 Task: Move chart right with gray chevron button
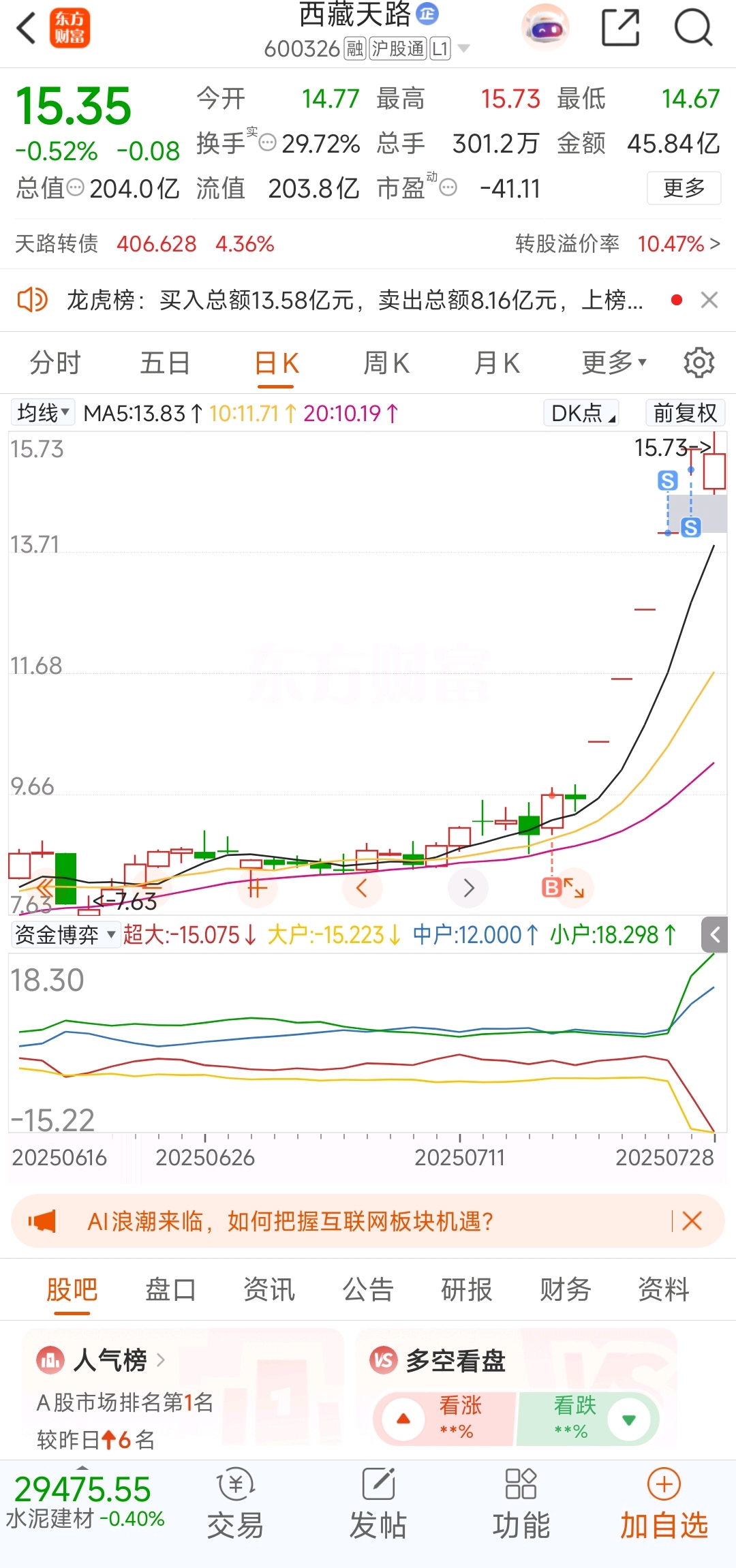click(468, 888)
